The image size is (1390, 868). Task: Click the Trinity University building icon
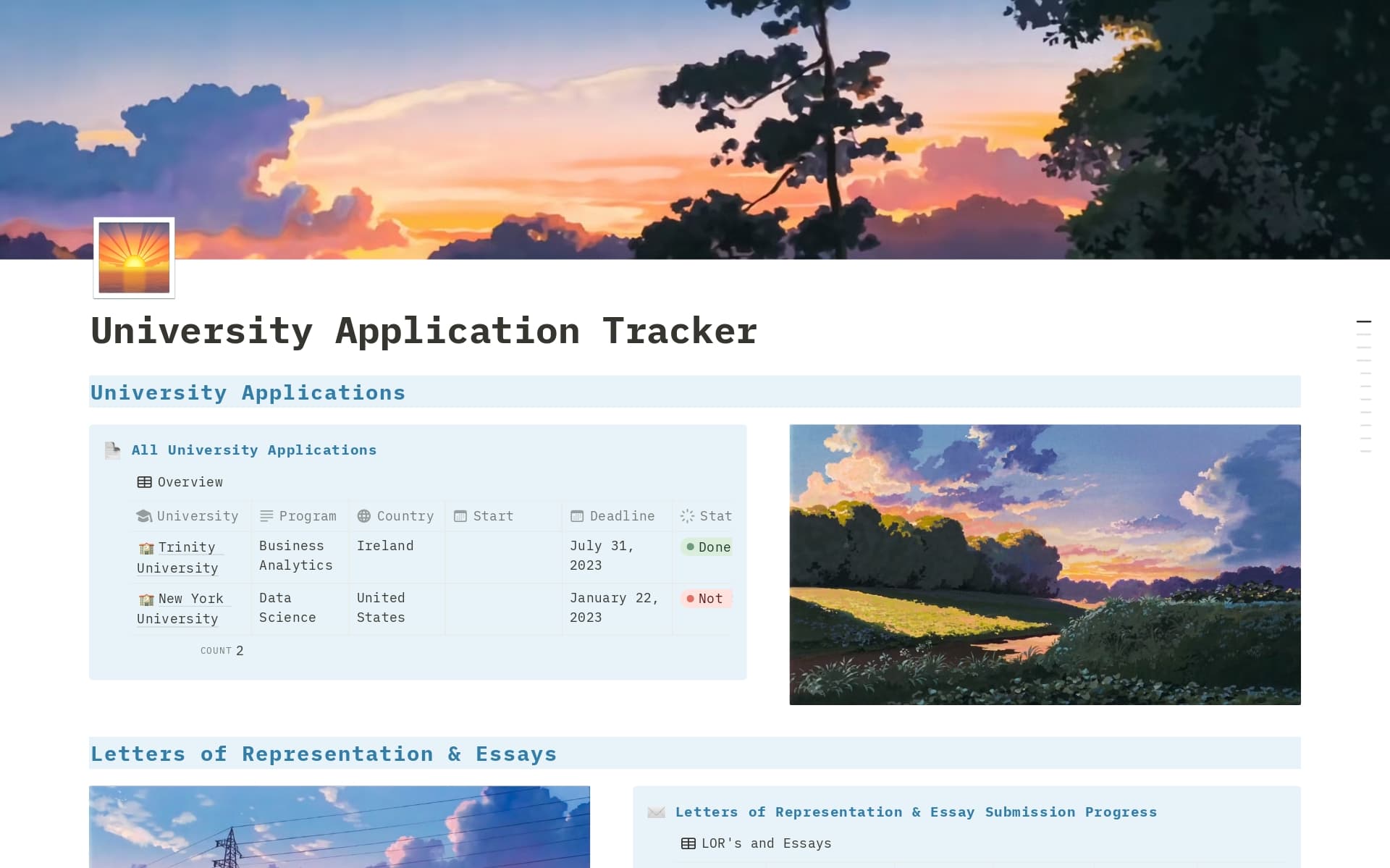pyautogui.click(x=146, y=548)
